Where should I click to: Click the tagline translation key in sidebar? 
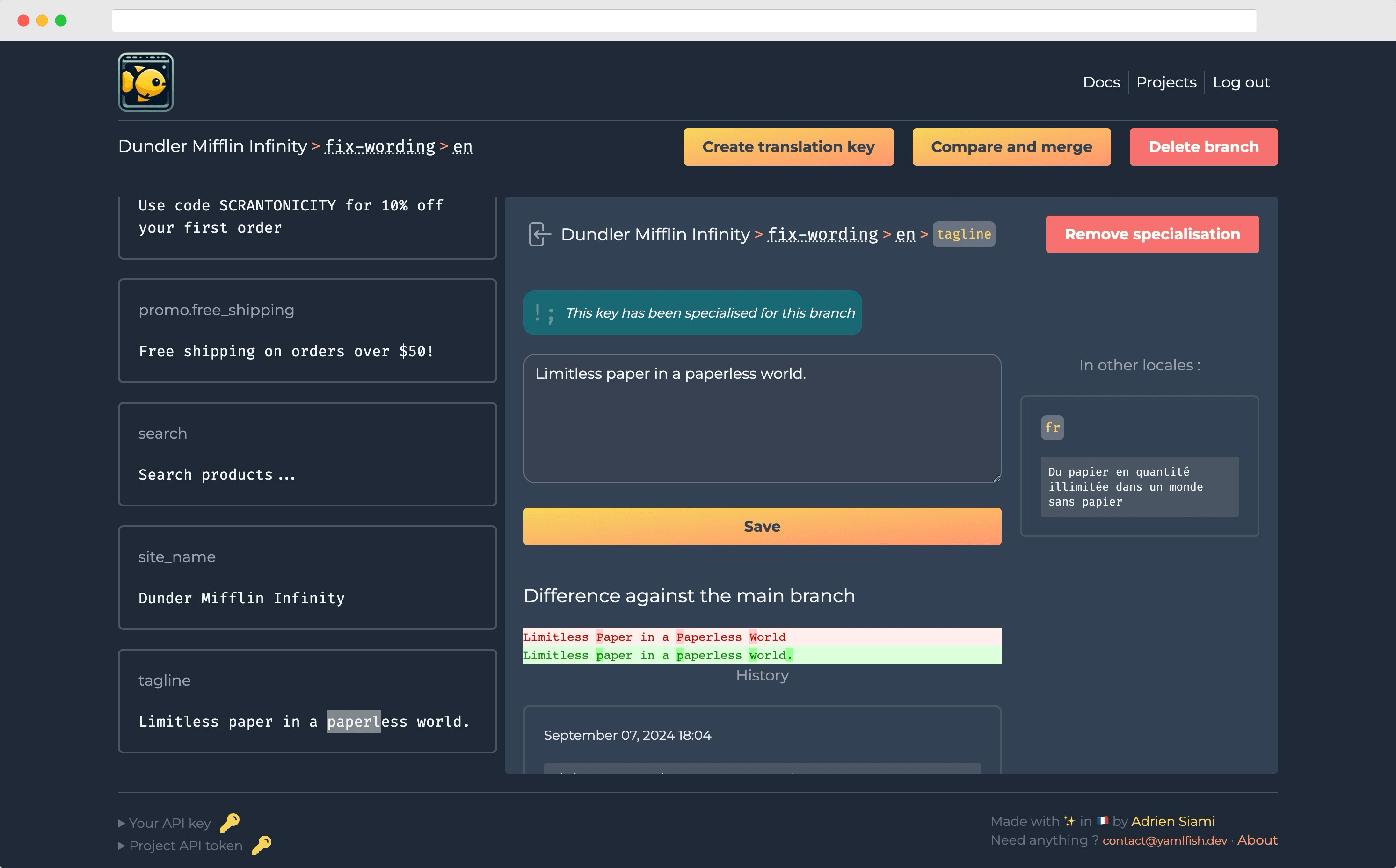(x=306, y=700)
